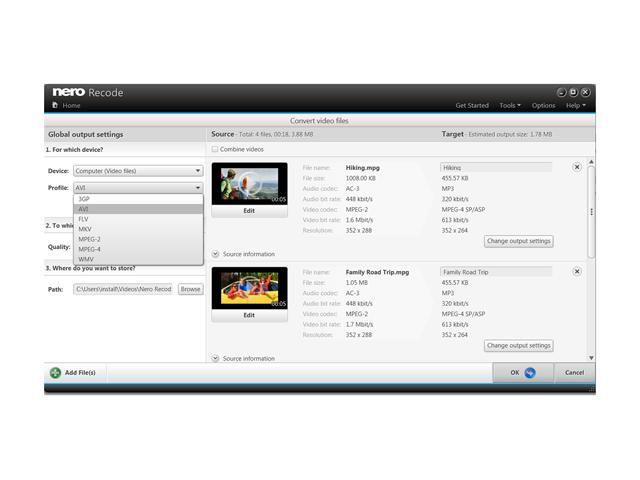Image resolution: width=640 pixels, height=480 pixels.
Task: Open the Device dropdown
Action: (138, 171)
